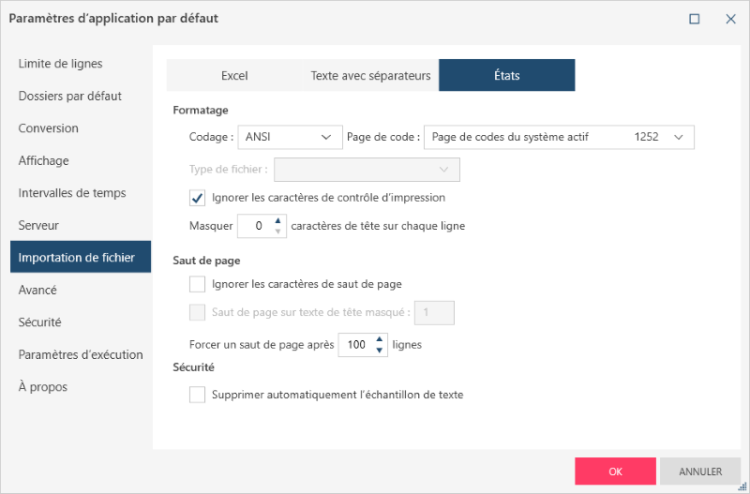The image size is (750, 494).
Task: Switch to the Excel tab
Action: tap(234, 75)
